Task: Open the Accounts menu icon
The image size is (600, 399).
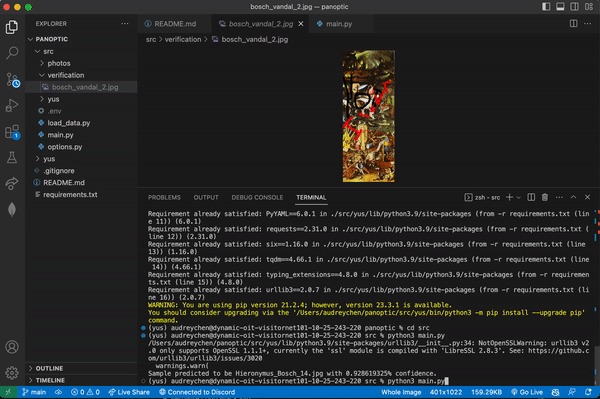Action: click(x=12, y=347)
